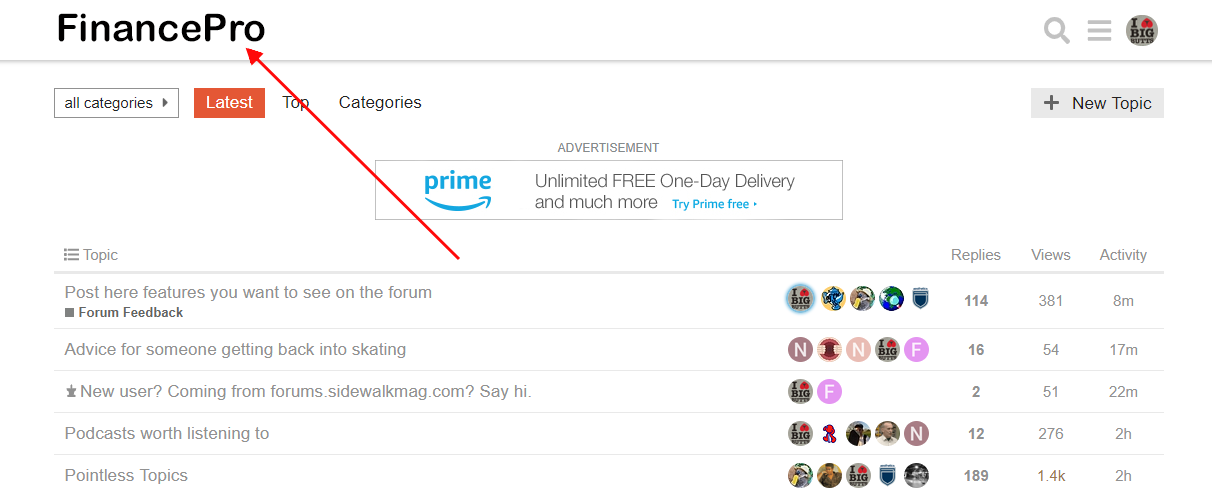
Task: Expand the all categories dropdown
Action: [x=116, y=103]
